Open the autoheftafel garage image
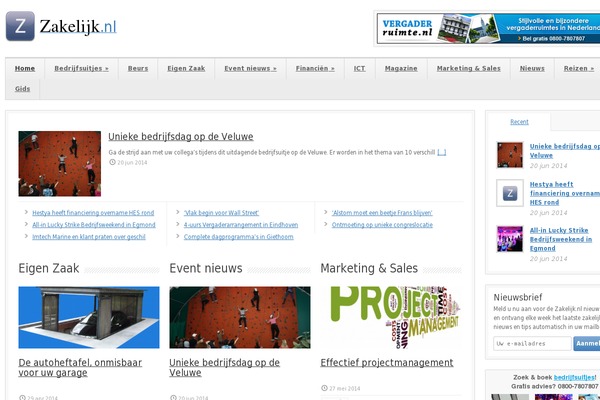 (89, 317)
